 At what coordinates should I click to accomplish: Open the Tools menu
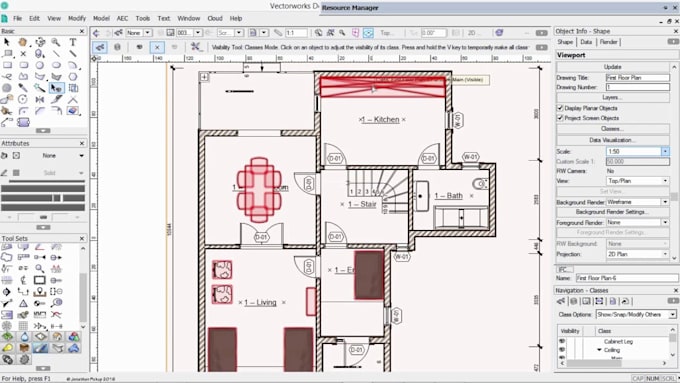pyautogui.click(x=143, y=18)
